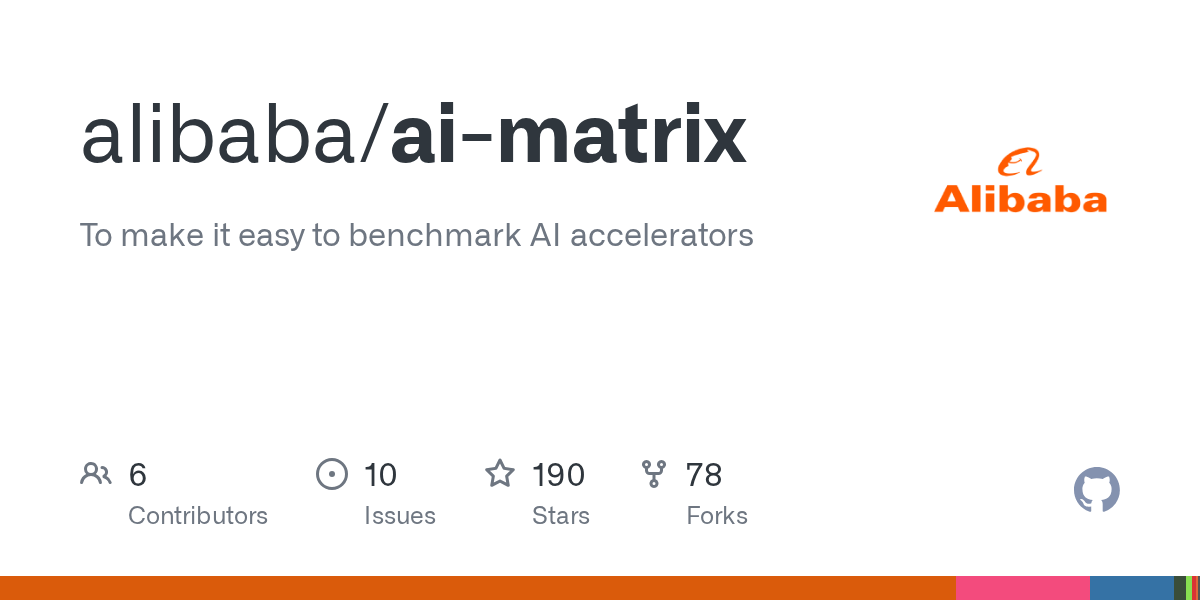Image resolution: width=1200 pixels, height=600 pixels.
Task: Click the repository description text
Action: pos(416,235)
